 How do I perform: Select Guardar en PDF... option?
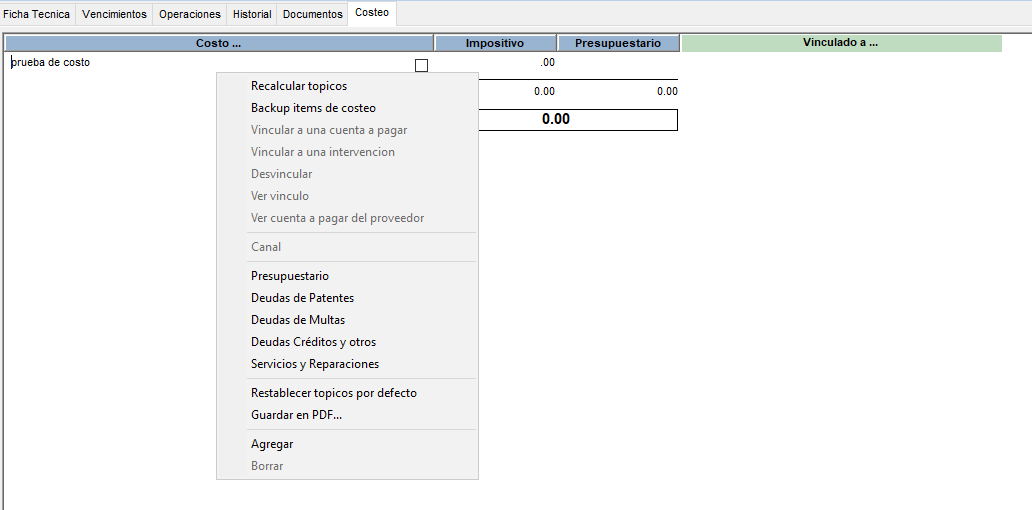(x=296, y=415)
